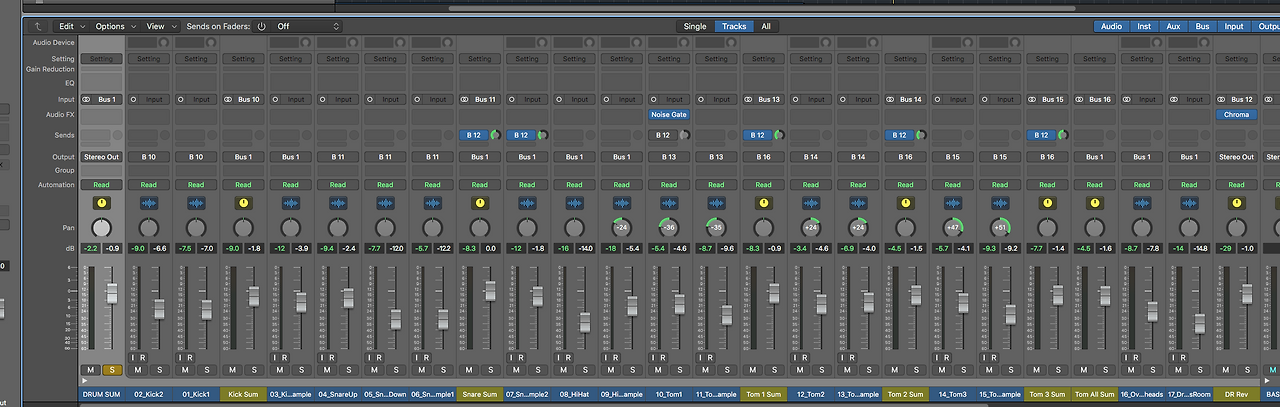Image resolution: width=1280 pixels, height=407 pixels.
Task: Click Setting button on DRUM SUM strip
Action: 101,59
